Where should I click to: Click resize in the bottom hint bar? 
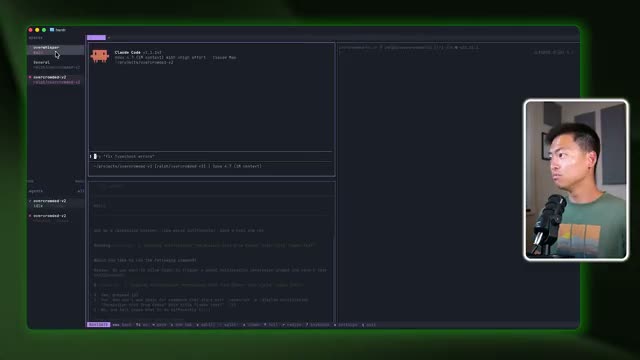point(292,325)
